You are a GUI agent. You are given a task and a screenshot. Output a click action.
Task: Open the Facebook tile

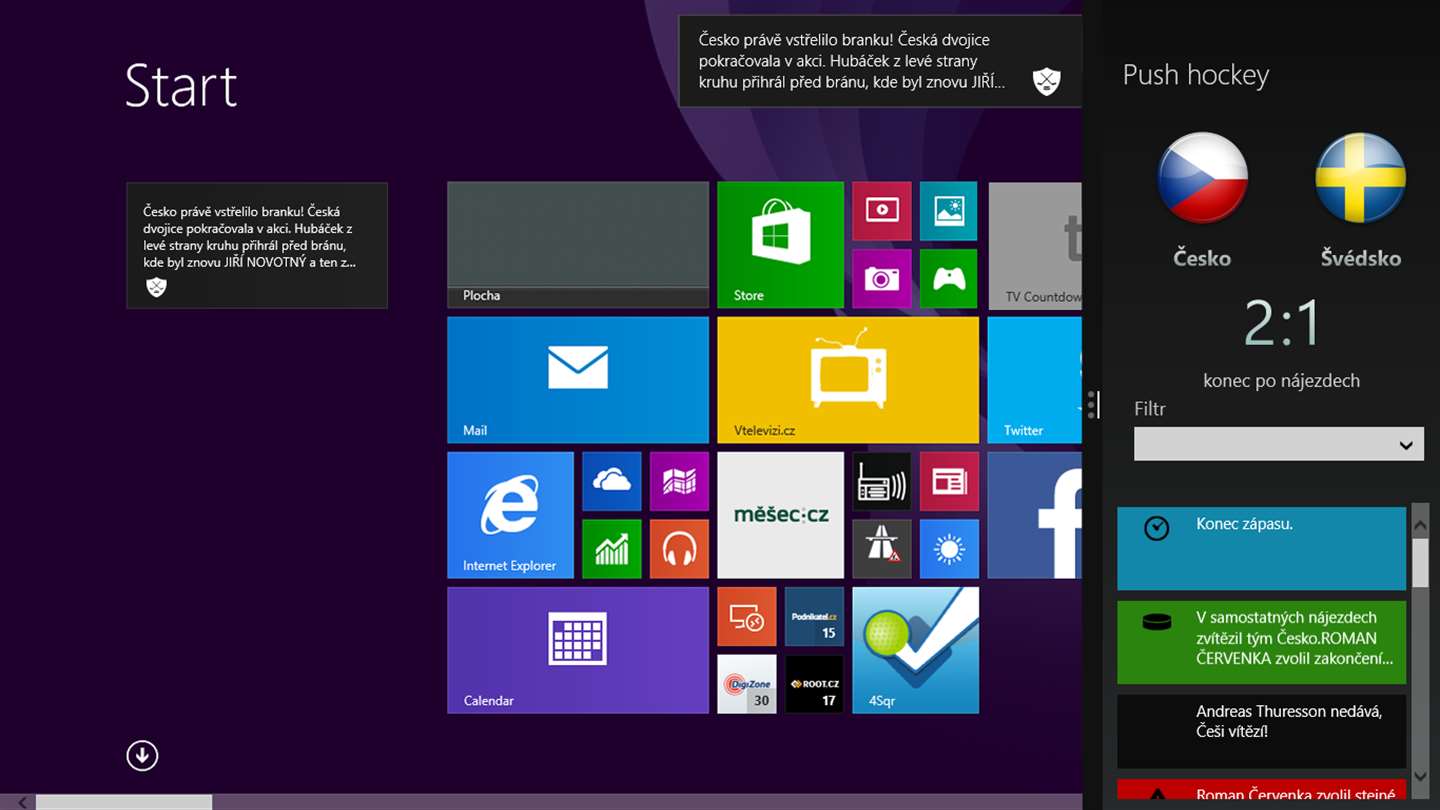tap(1035, 515)
